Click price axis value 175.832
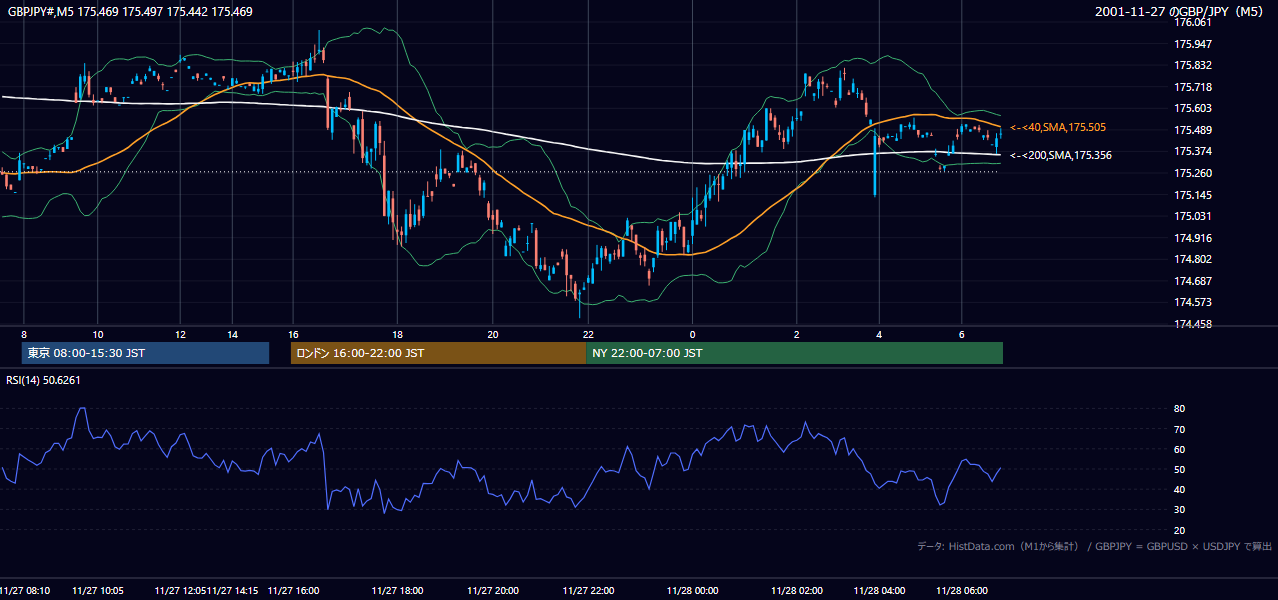Viewport: 1278px width, 600px height. (1193, 66)
